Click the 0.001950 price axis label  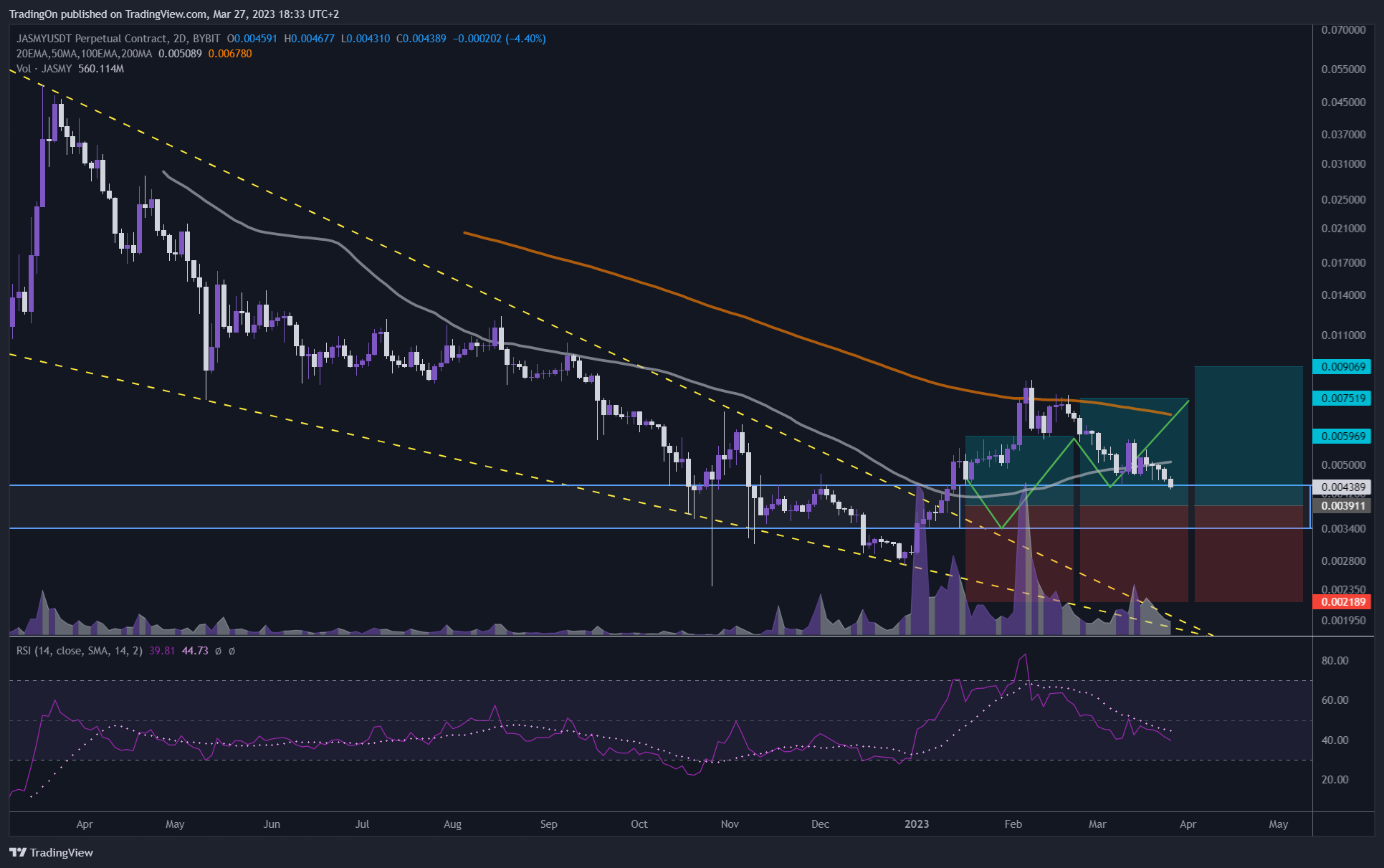click(1343, 621)
